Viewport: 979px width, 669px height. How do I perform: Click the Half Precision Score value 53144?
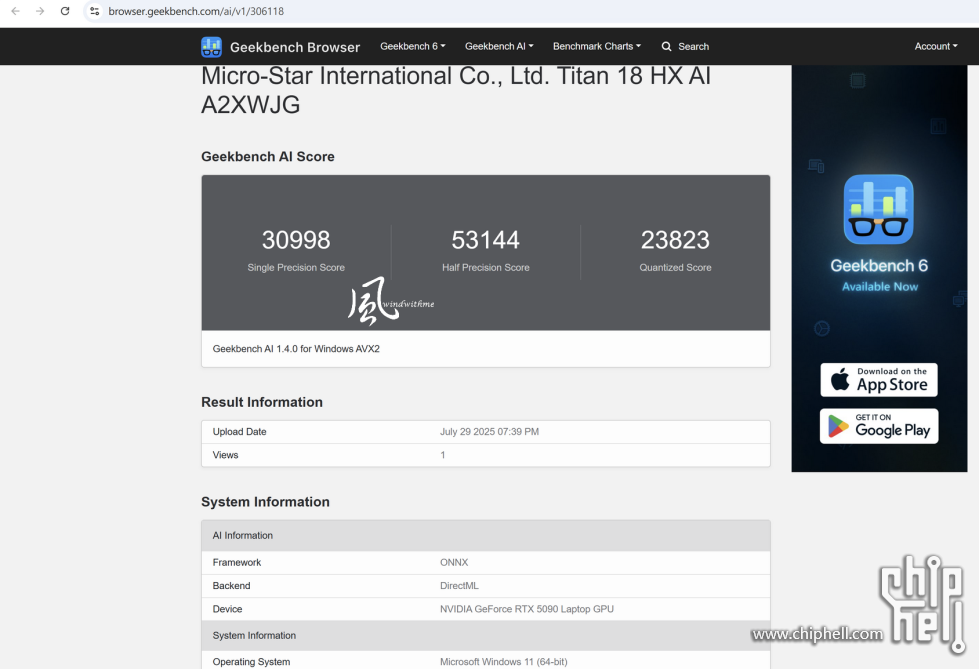(x=486, y=240)
